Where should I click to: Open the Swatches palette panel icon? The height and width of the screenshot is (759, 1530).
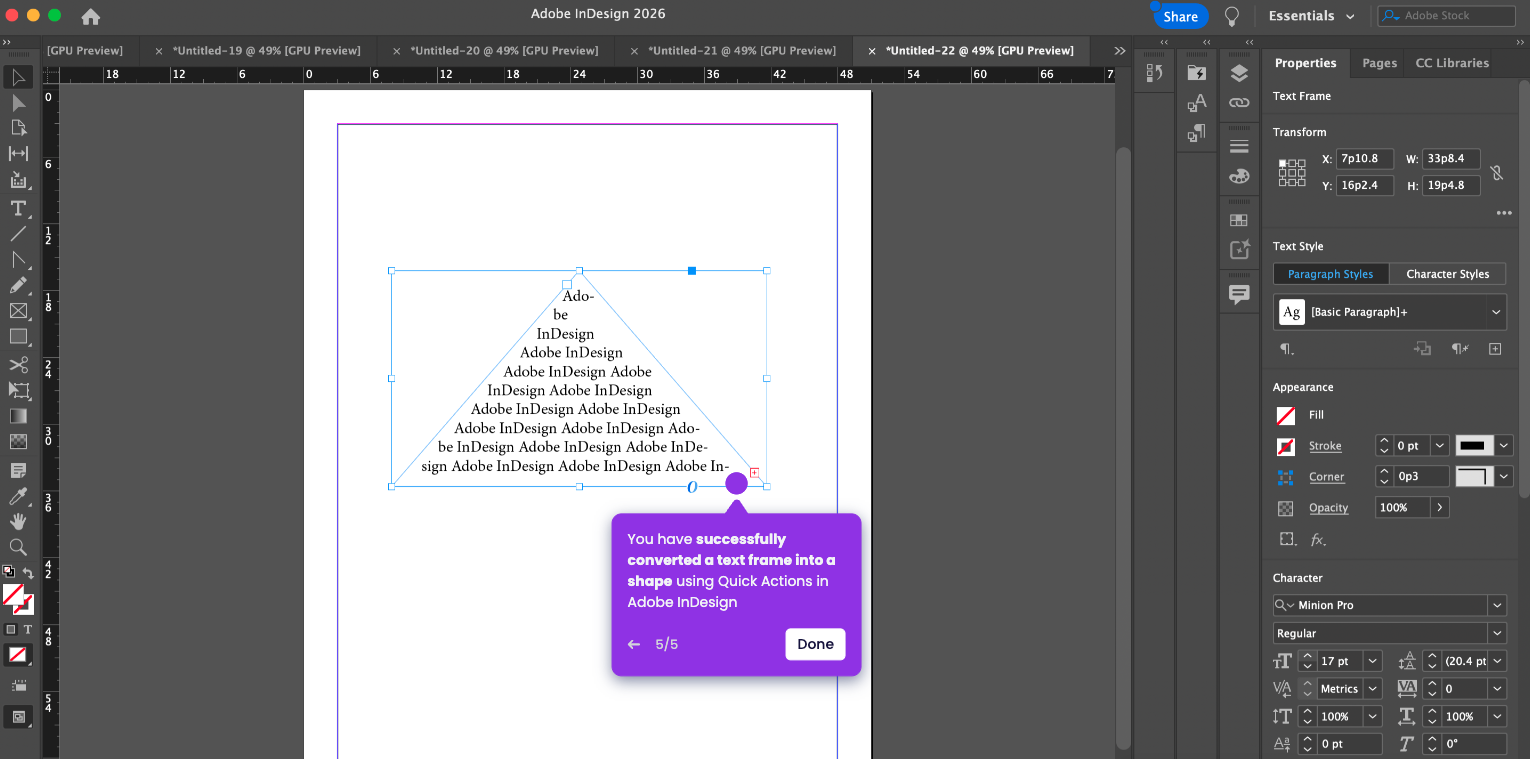(x=1239, y=176)
